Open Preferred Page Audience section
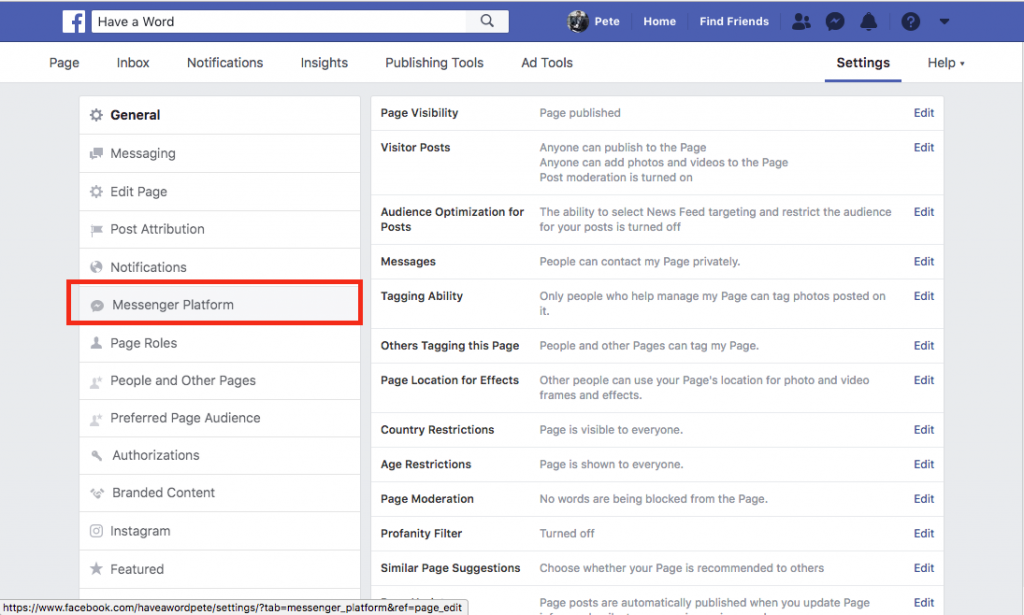Screen dimensions: 1024x615 pyautogui.click(x=220, y=418)
